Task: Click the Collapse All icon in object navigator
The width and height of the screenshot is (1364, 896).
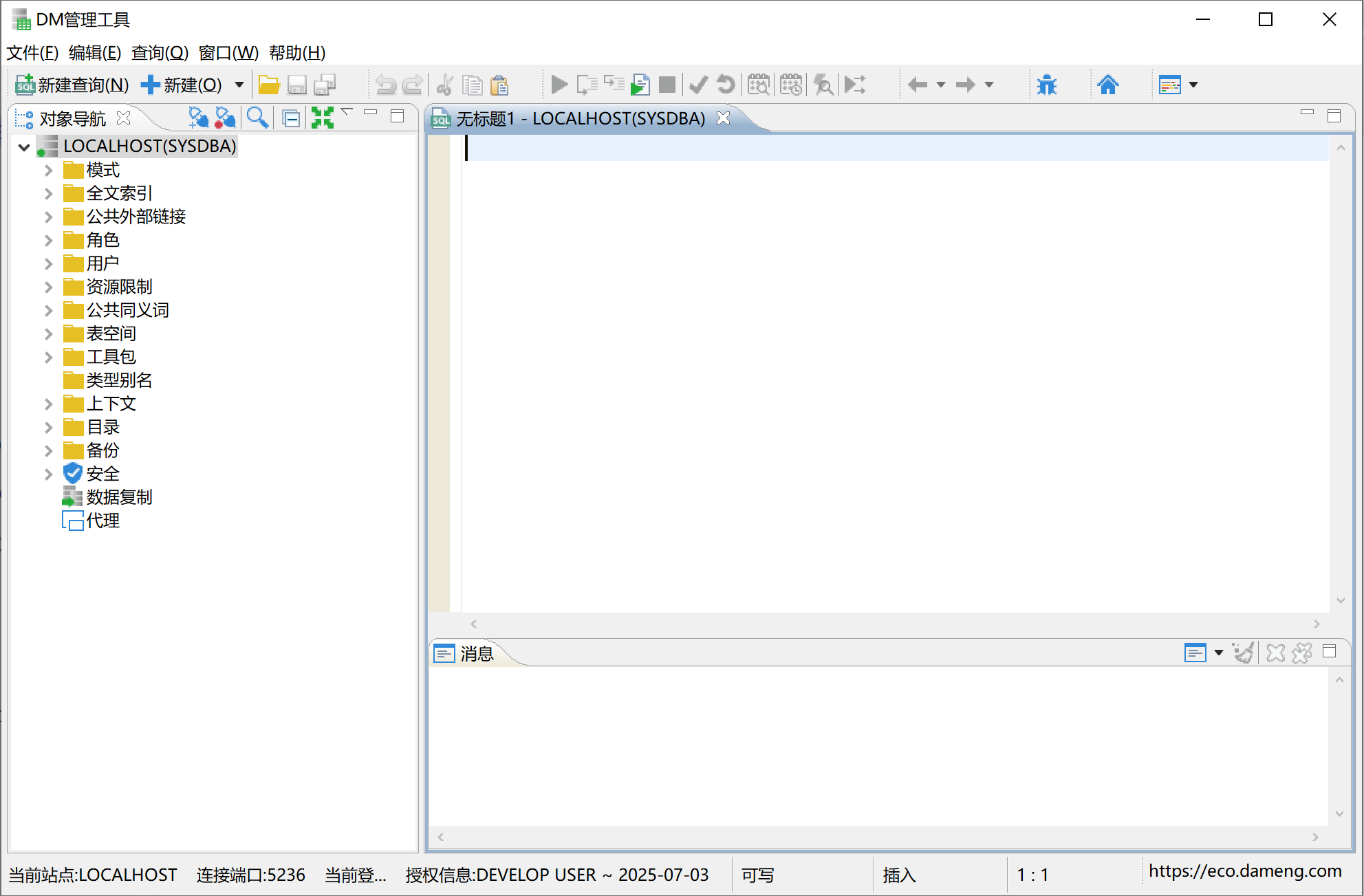Action: [x=291, y=118]
